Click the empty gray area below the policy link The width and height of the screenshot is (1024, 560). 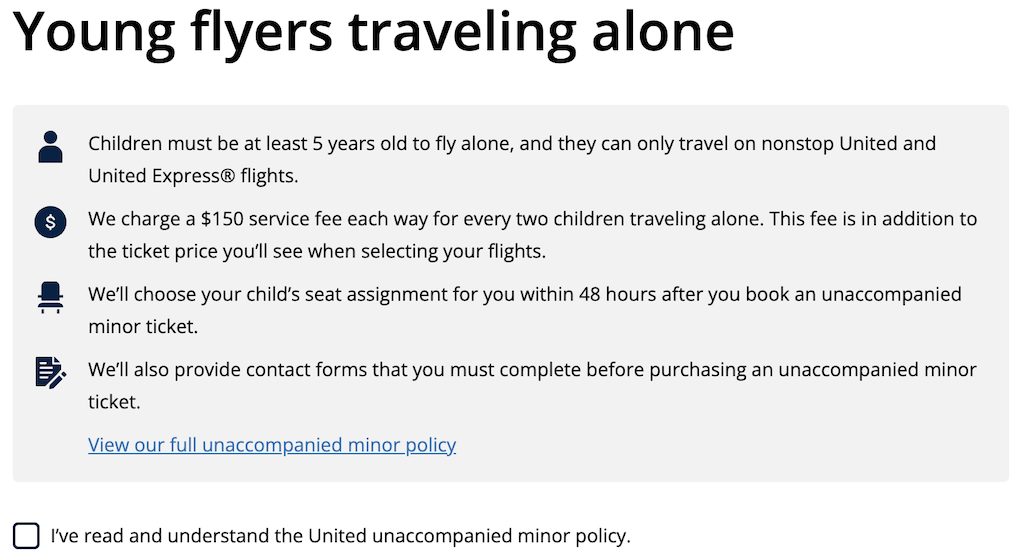pos(511,470)
